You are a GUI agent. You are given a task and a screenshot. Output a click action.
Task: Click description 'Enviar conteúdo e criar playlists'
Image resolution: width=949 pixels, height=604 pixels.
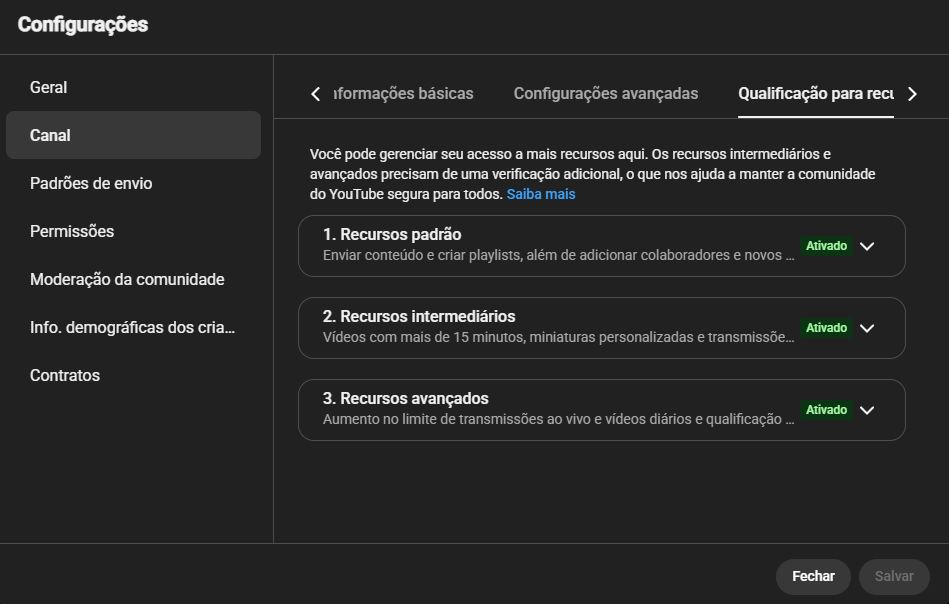[558, 255]
